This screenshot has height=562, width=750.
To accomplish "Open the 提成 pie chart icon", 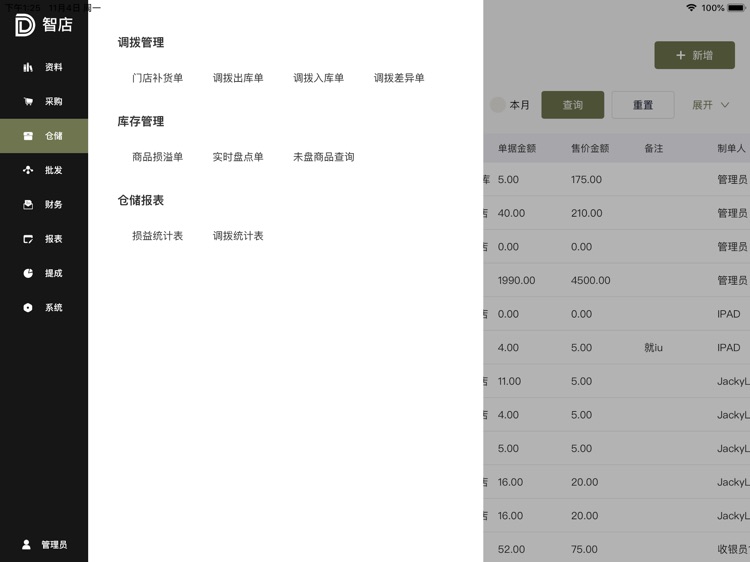I will [28, 273].
